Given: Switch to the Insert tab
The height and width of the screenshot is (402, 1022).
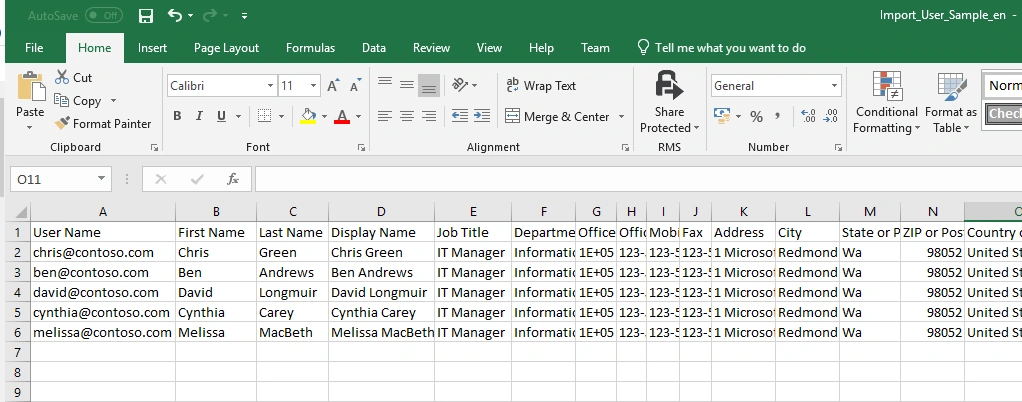Looking at the screenshot, I should (x=153, y=48).
